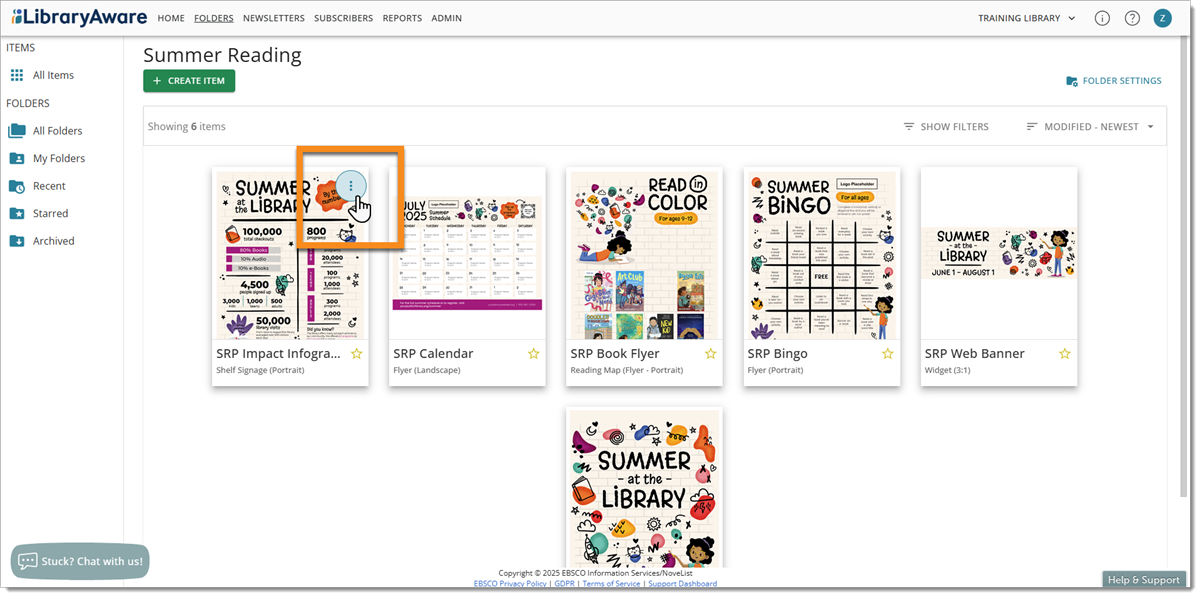Open the Admin menu
The width and height of the screenshot is (1200, 597).
coord(447,18)
